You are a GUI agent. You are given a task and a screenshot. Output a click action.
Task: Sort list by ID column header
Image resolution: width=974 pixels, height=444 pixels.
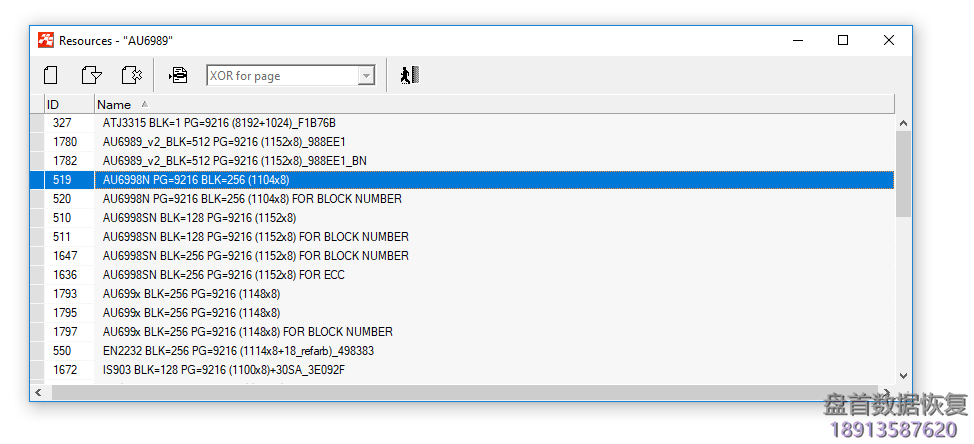(x=53, y=104)
